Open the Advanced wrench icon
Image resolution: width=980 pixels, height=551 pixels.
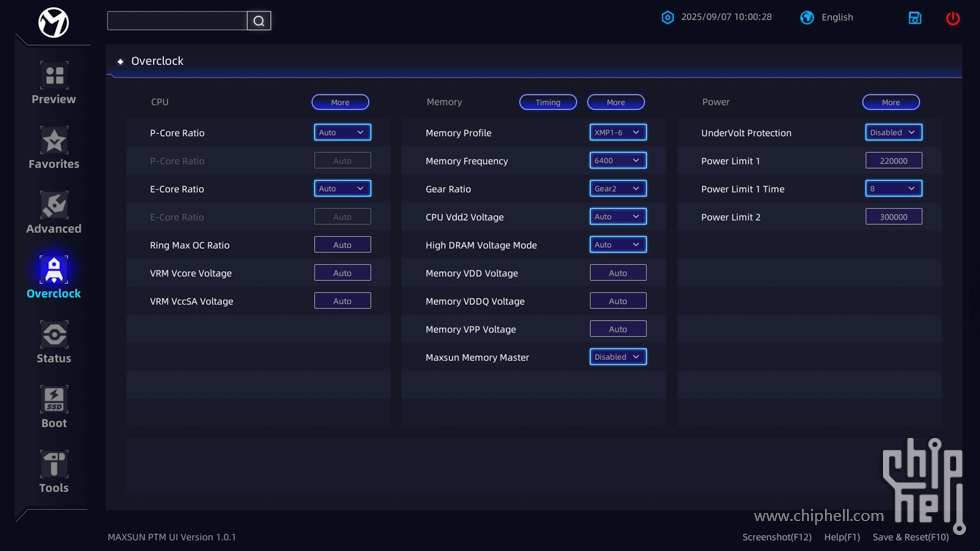click(54, 205)
